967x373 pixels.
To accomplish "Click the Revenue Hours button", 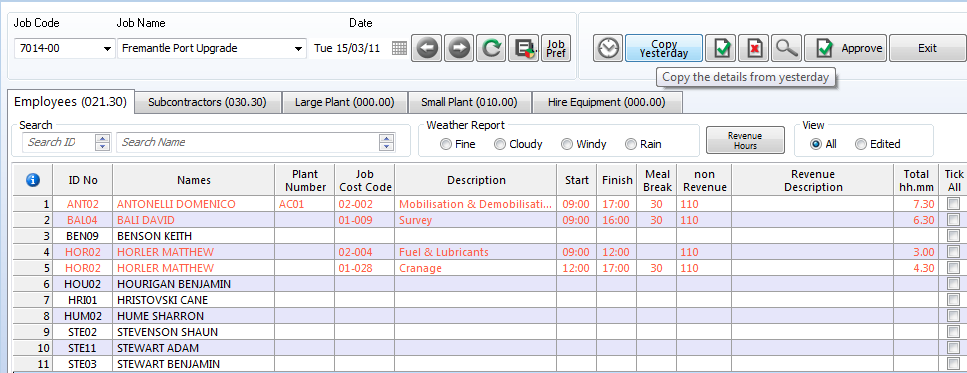I will click(745, 140).
